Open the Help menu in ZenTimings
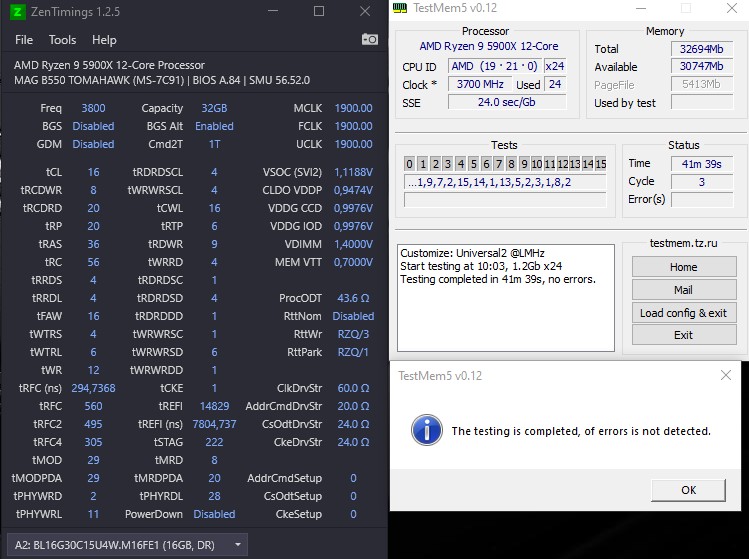 pyautogui.click(x=104, y=40)
